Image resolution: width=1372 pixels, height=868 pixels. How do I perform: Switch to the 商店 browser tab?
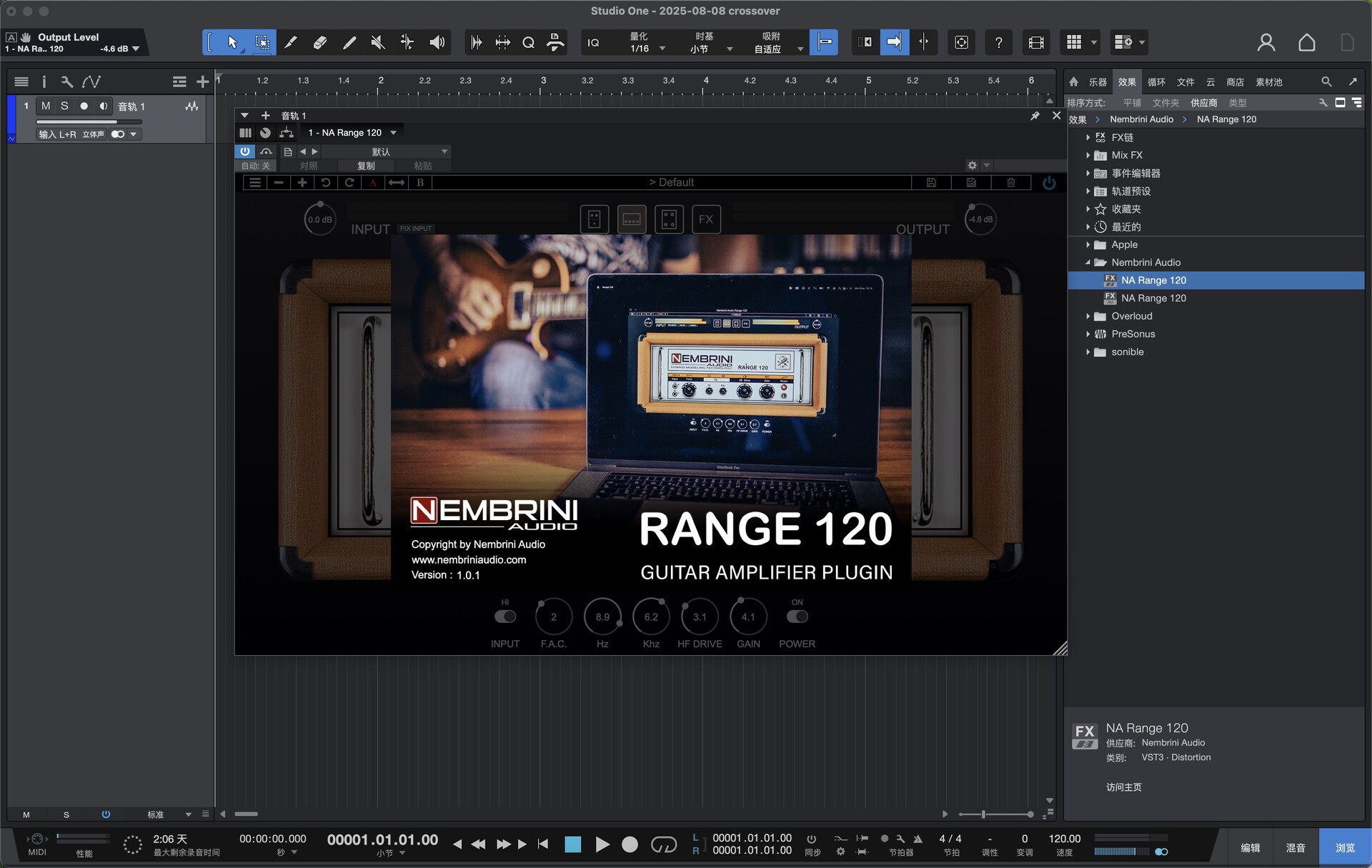[x=1235, y=82]
